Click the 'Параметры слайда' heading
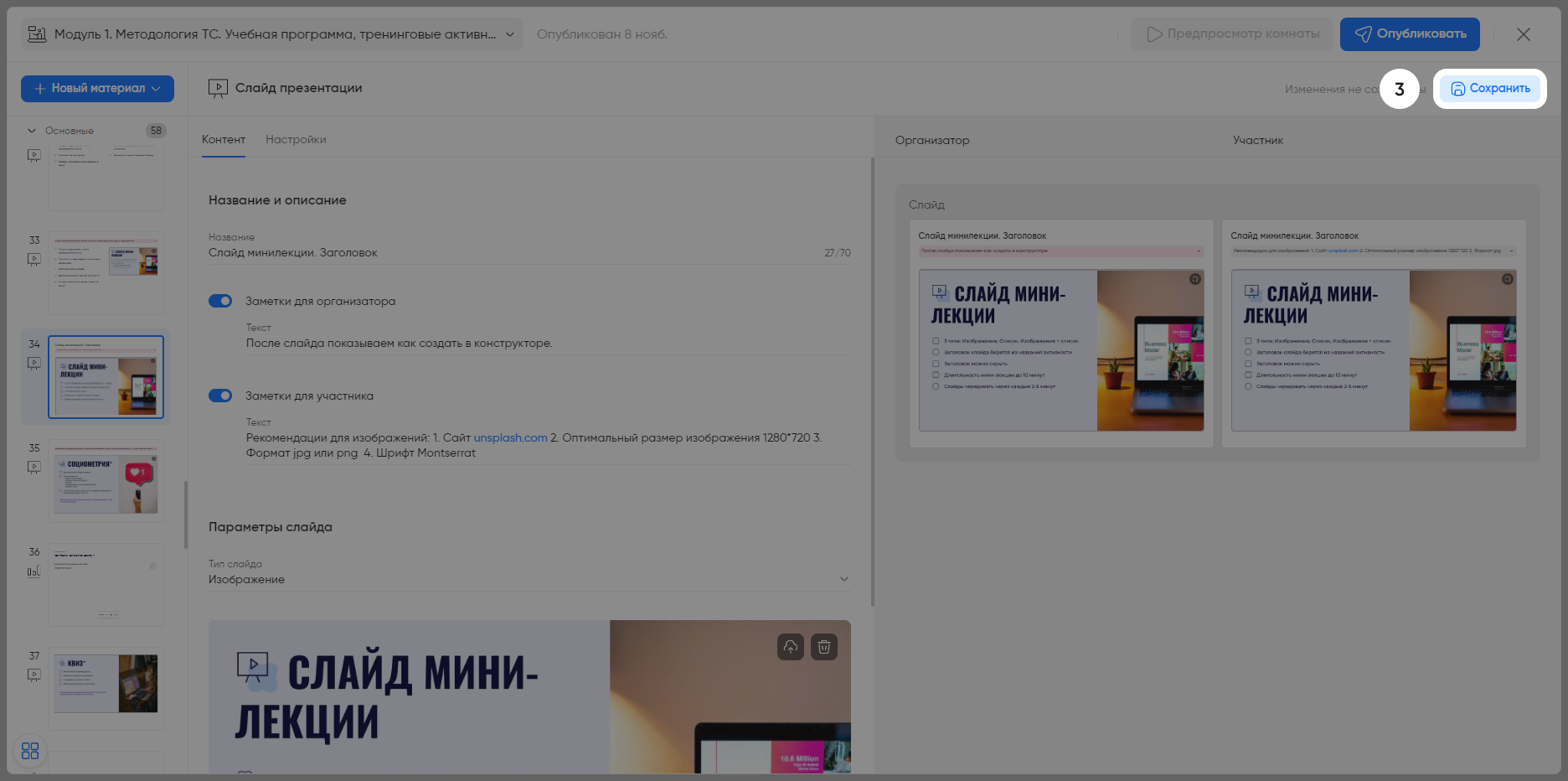This screenshot has height=781, width=1568. click(271, 527)
